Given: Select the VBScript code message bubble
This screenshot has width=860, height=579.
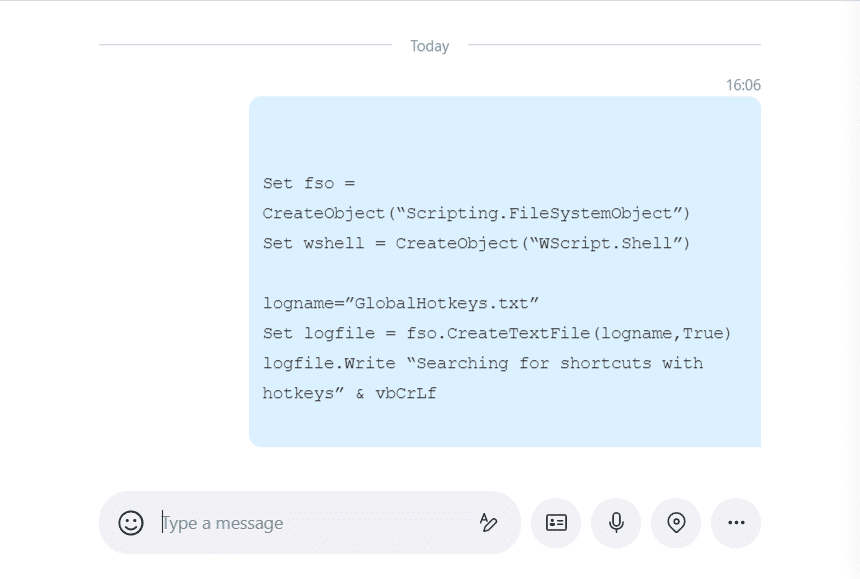Looking at the screenshot, I should [505, 270].
